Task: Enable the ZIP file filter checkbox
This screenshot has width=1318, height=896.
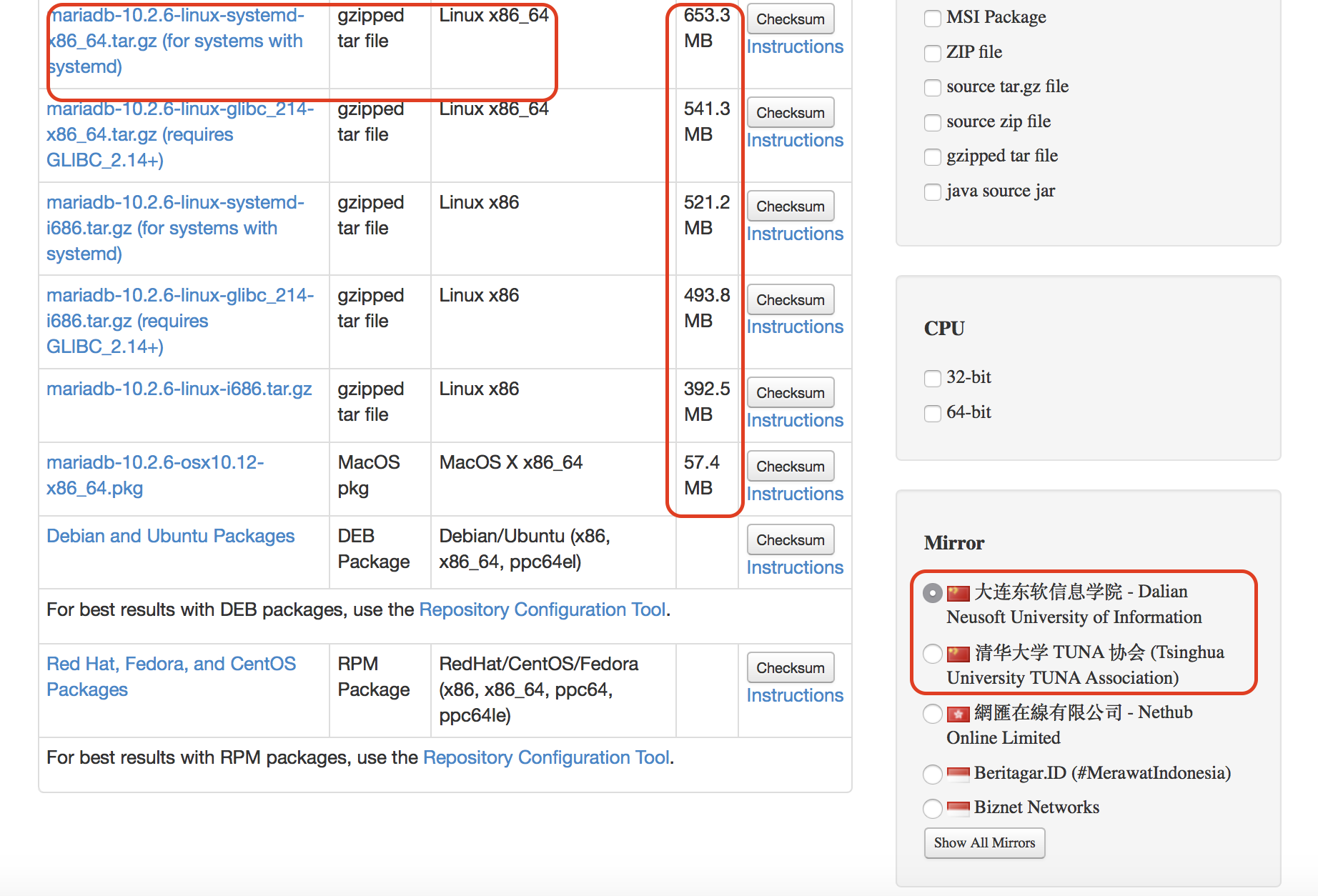Action: coord(933,53)
